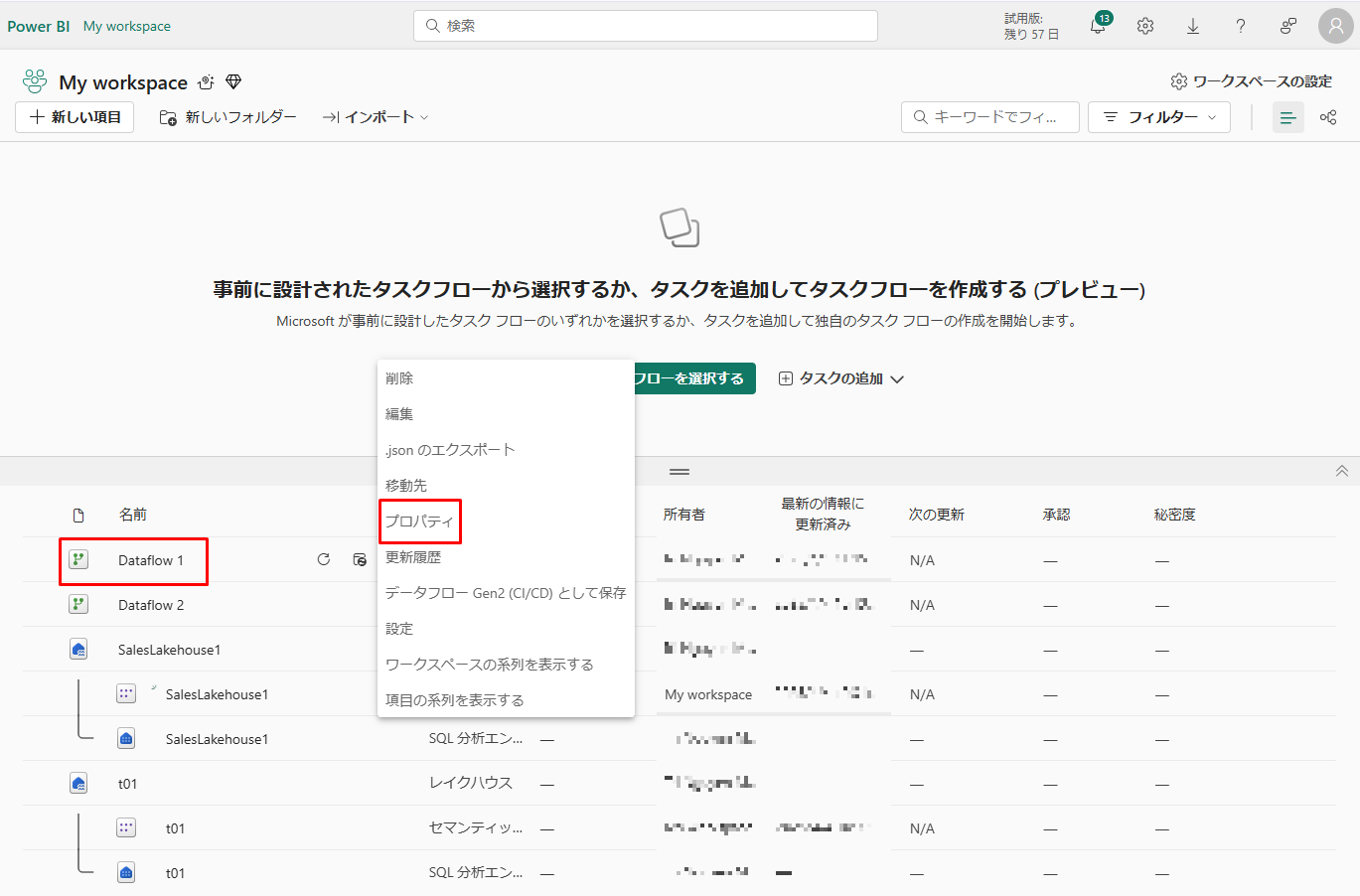Expand the タスクの追加 dropdown
This screenshot has height=896, width=1360.
(840, 378)
